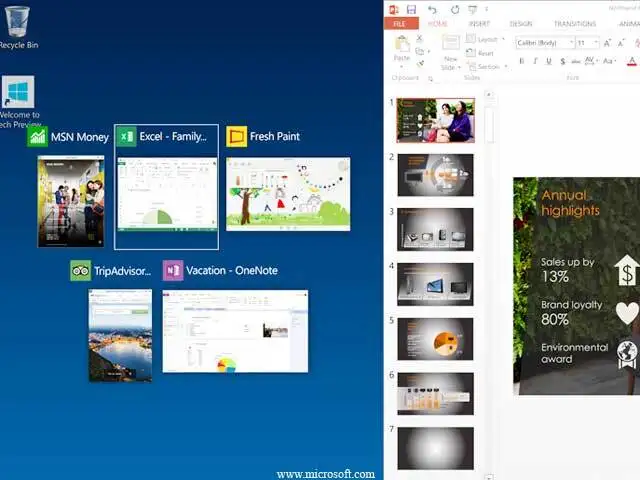640x480 pixels.
Task: Select slide 3 thumbnail in PowerPoint
Action: point(436,229)
